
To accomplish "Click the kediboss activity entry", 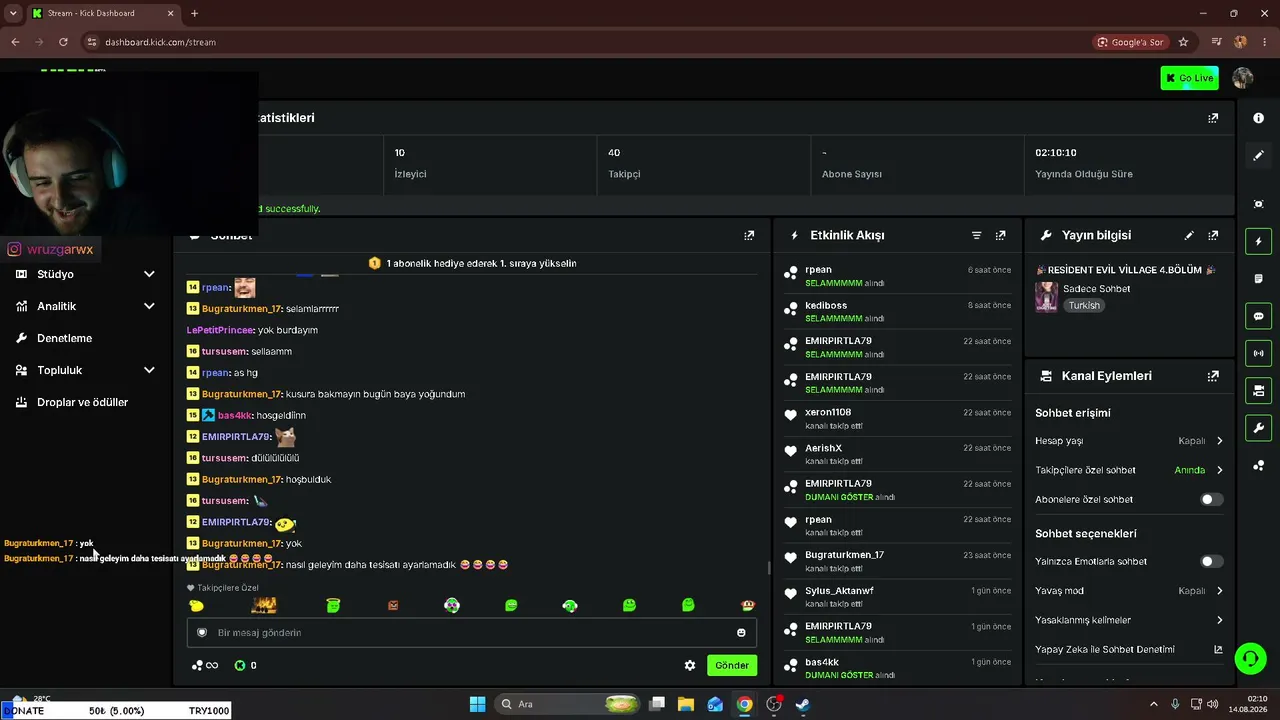I will tap(898, 312).
